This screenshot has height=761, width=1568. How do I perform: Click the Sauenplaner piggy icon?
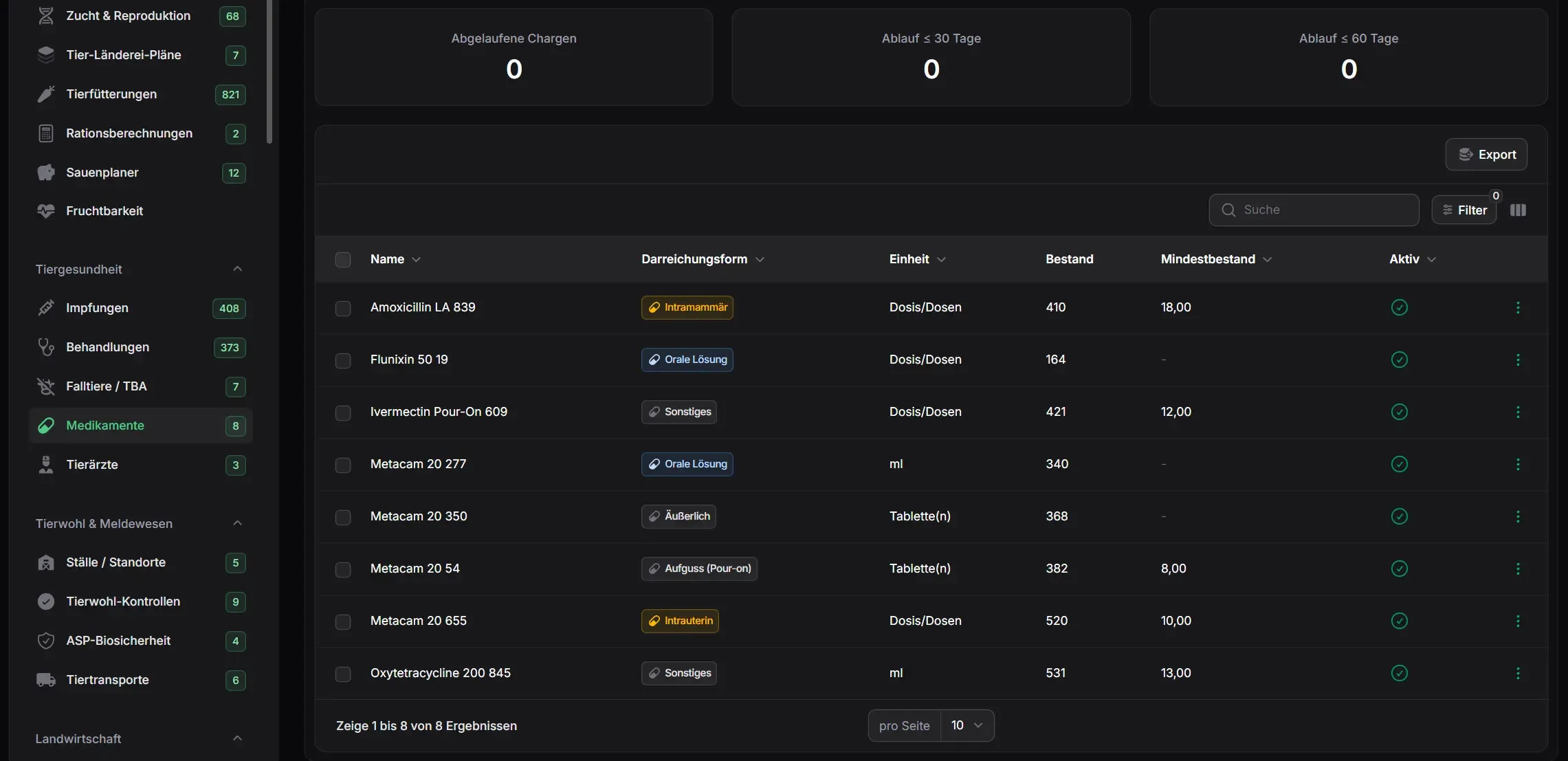pyautogui.click(x=46, y=173)
